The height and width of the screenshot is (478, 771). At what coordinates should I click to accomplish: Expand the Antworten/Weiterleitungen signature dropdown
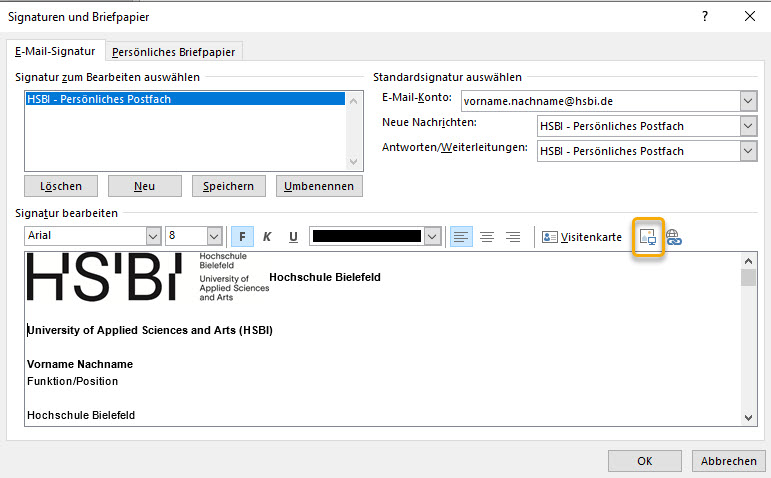coord(748,151)
